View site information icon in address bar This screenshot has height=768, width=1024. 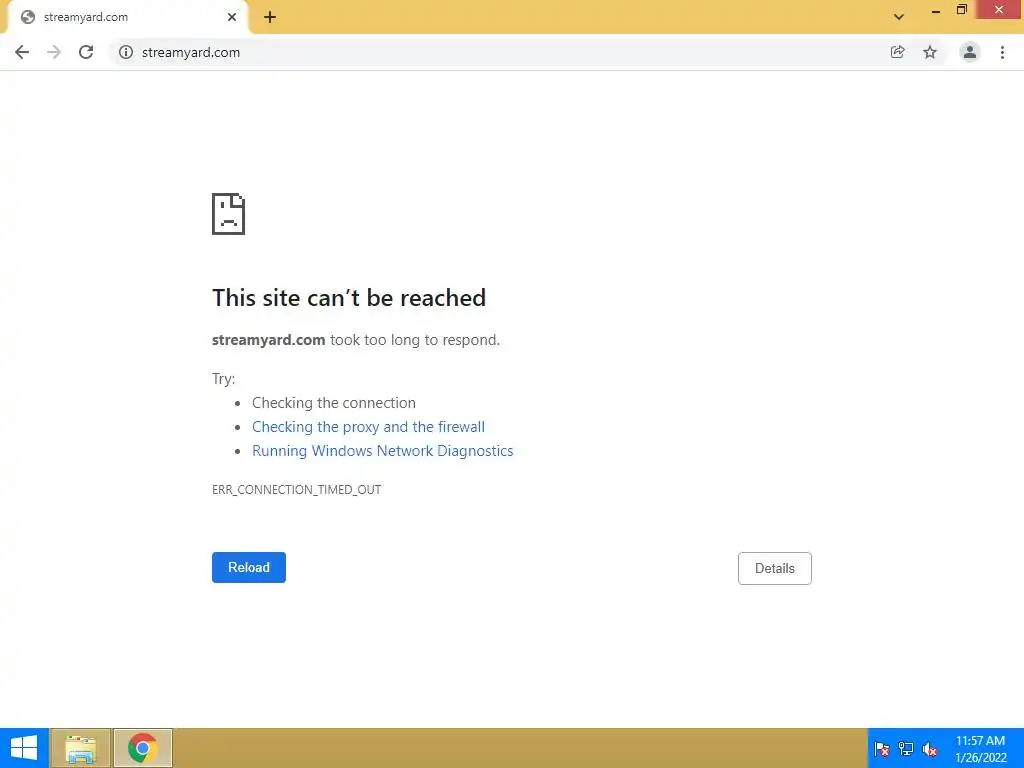[x=126, y=52]
